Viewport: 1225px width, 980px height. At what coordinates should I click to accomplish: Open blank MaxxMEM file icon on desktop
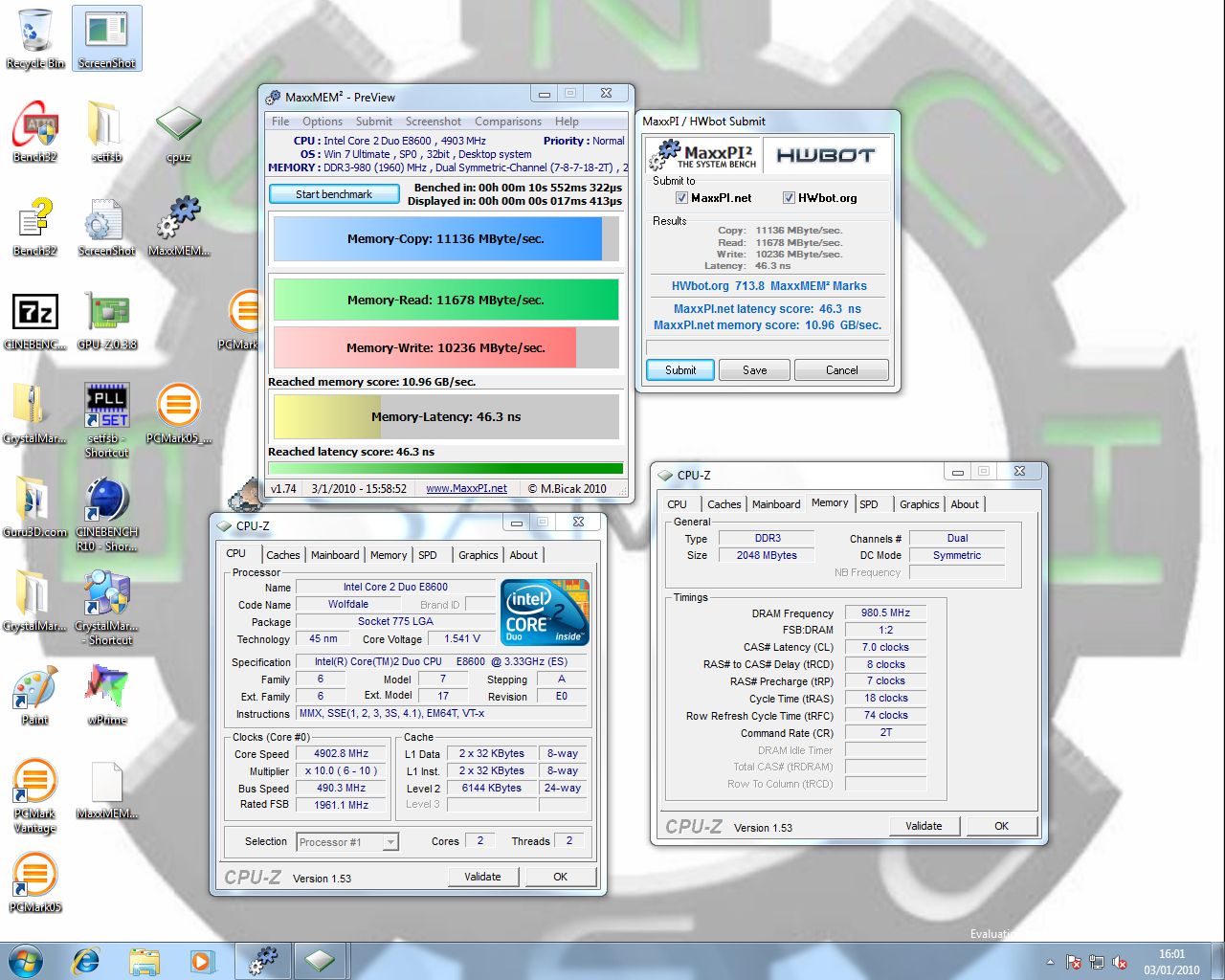click(x=106, y=789)
